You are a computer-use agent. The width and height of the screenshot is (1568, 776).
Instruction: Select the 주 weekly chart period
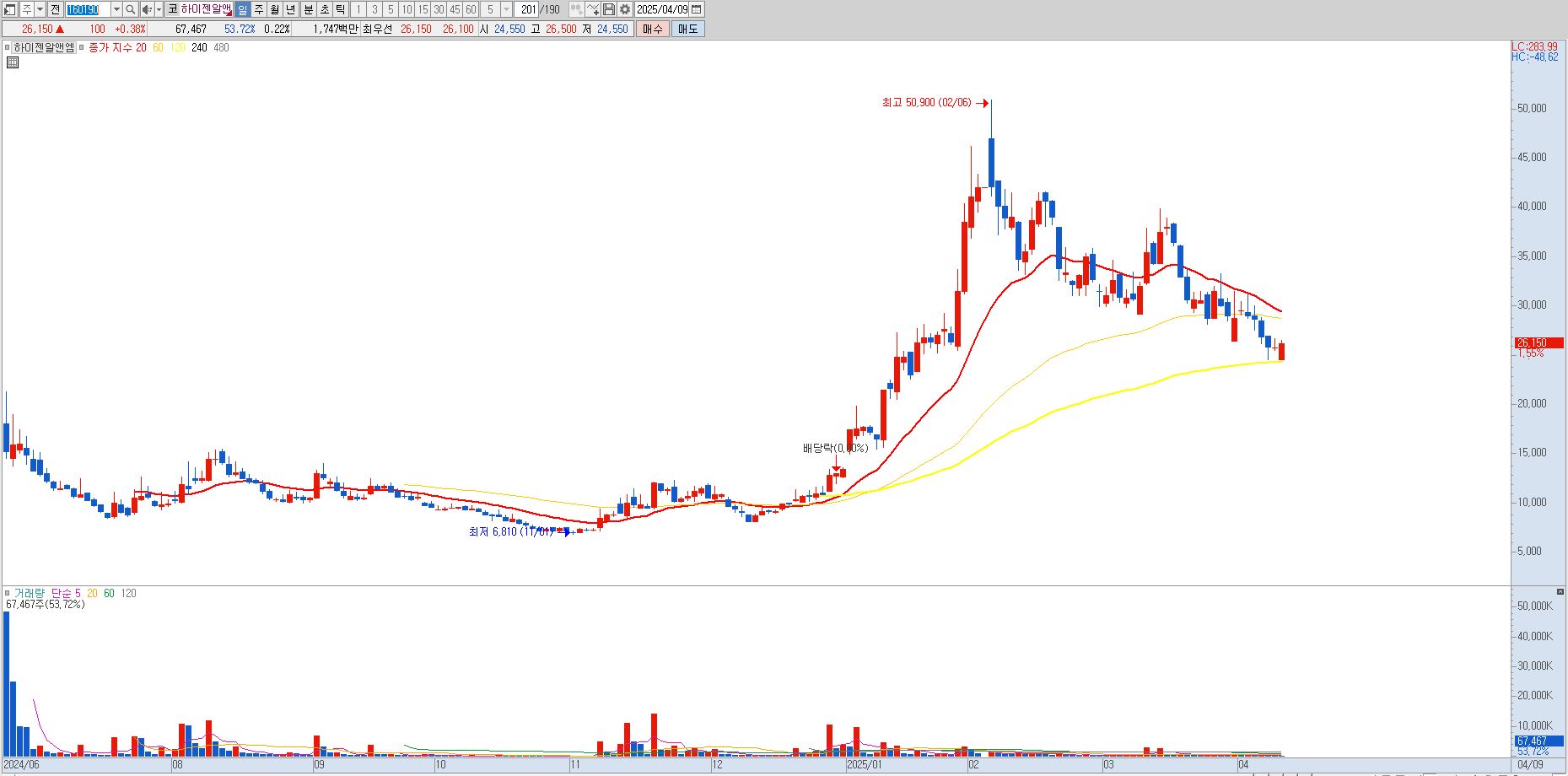259,9
